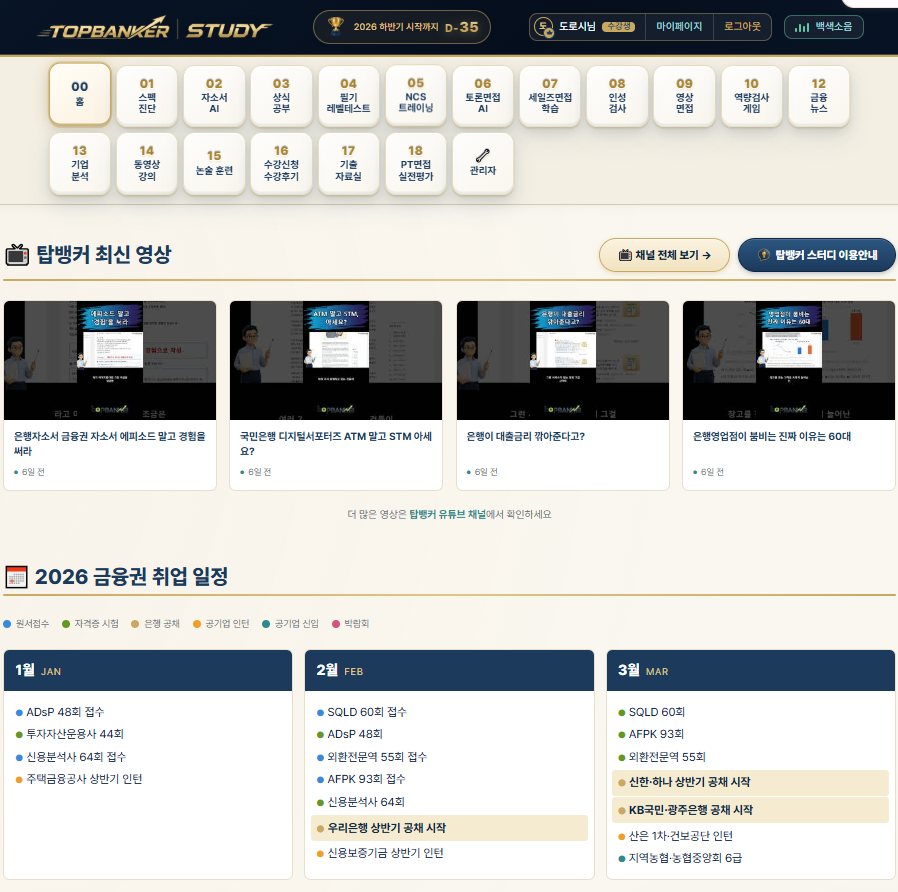Click the title 은행이 대출금리 깎아준다고?
Screen dimensions: 898x892
[x=525, y=436]
